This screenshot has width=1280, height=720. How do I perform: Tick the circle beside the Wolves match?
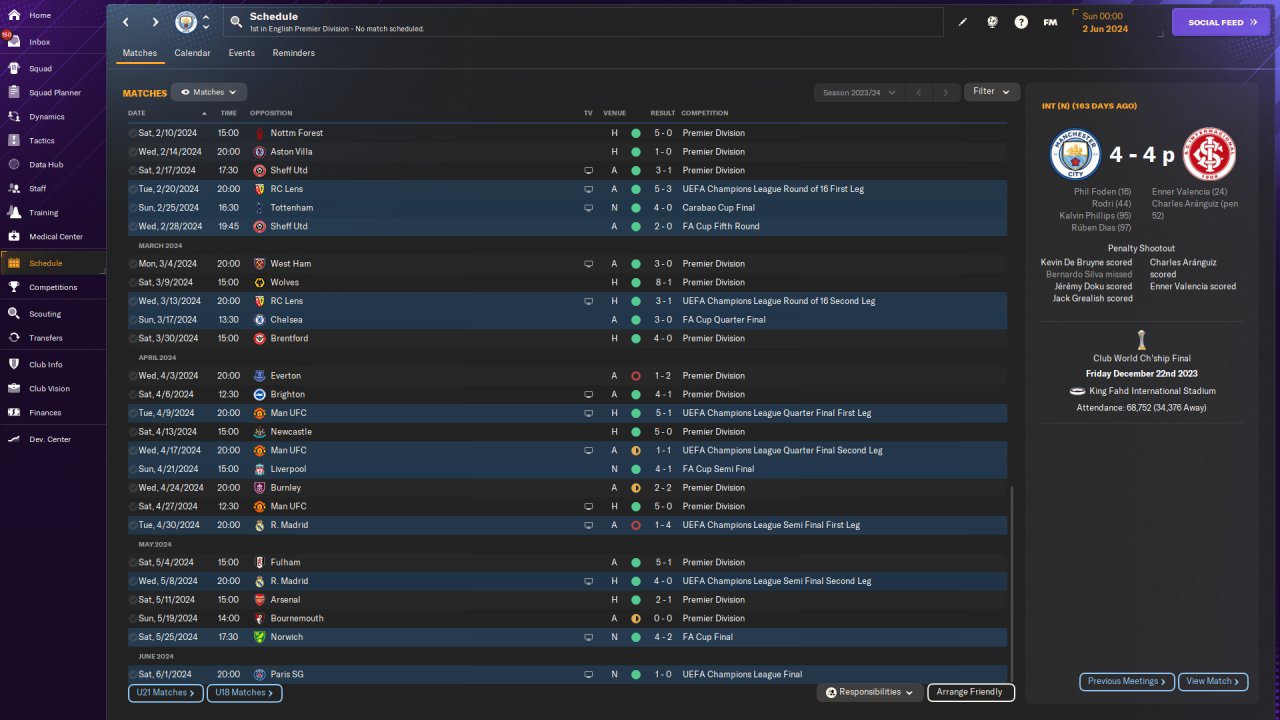[133, 283]
